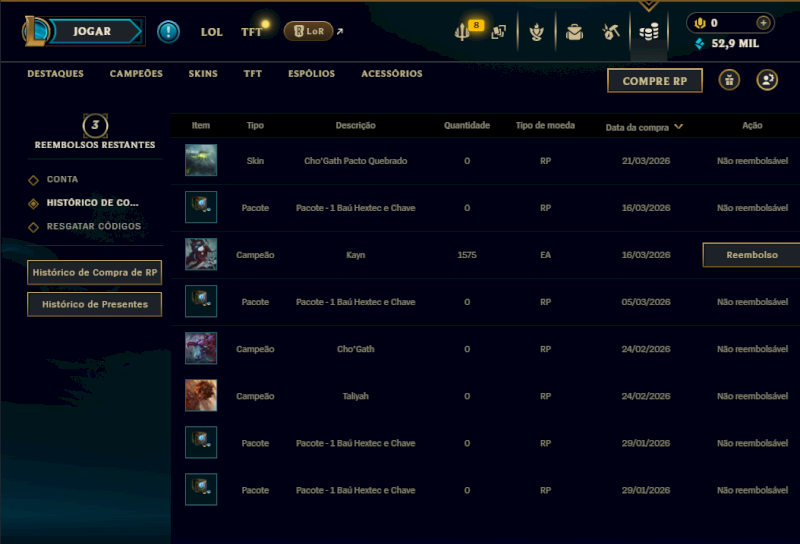Click the Kayn description text
800x544 pixels.
point(356,255)
